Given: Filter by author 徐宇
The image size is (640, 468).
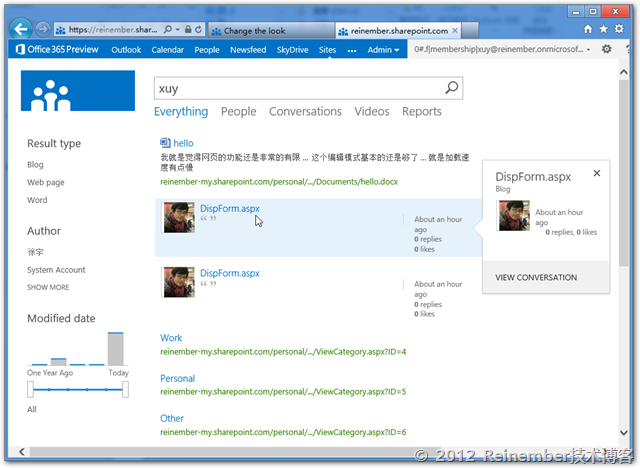Looking at the screenshot, I should (x=35, y=252).
